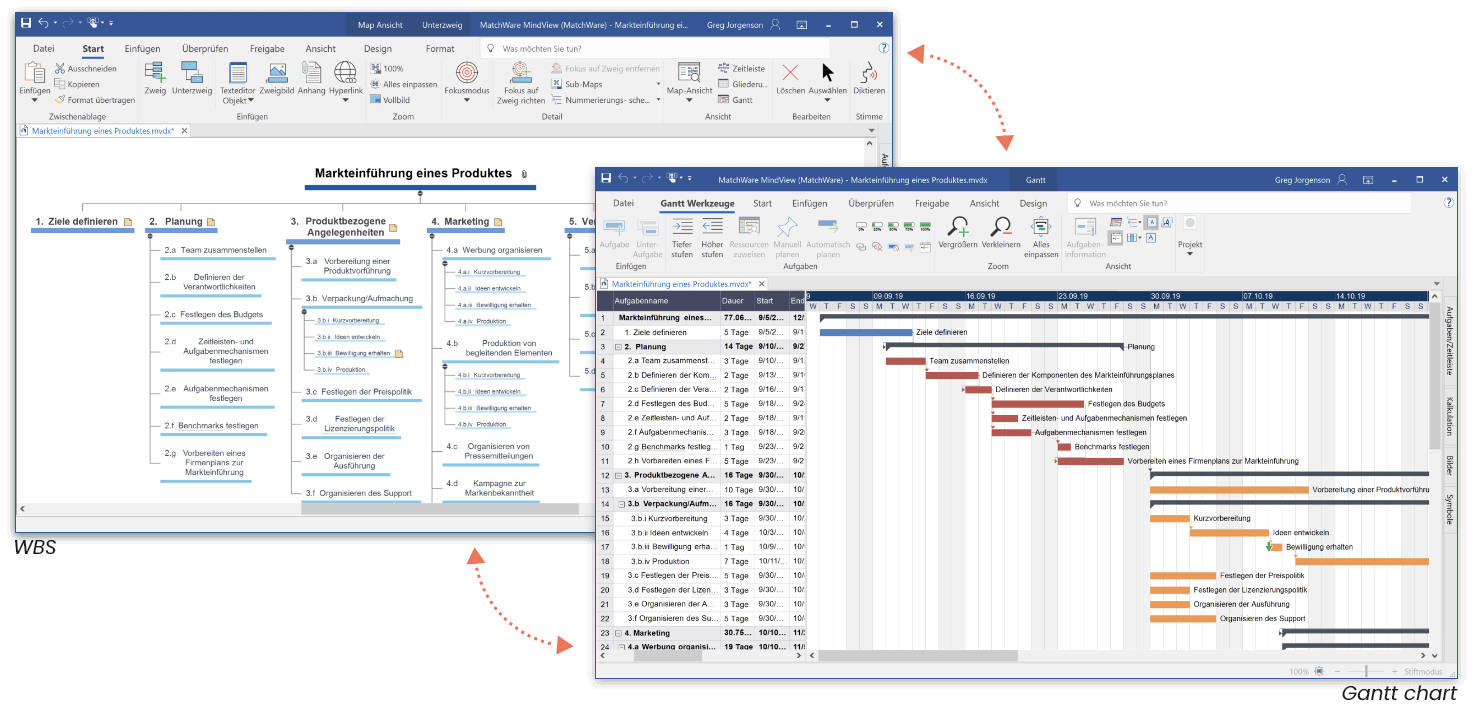The width and height of the screenshot is (1473, 707).
Task: Click Alles einpassen in WBS Zoom group
Action: point(404,84)
